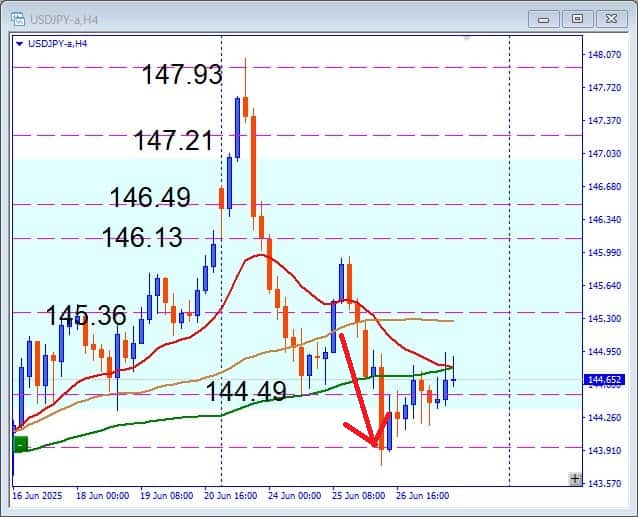This screenshot has height=517, width=638.
Task: Click the 20 Jun 16:00 time axis label
Action: (231, 496)
